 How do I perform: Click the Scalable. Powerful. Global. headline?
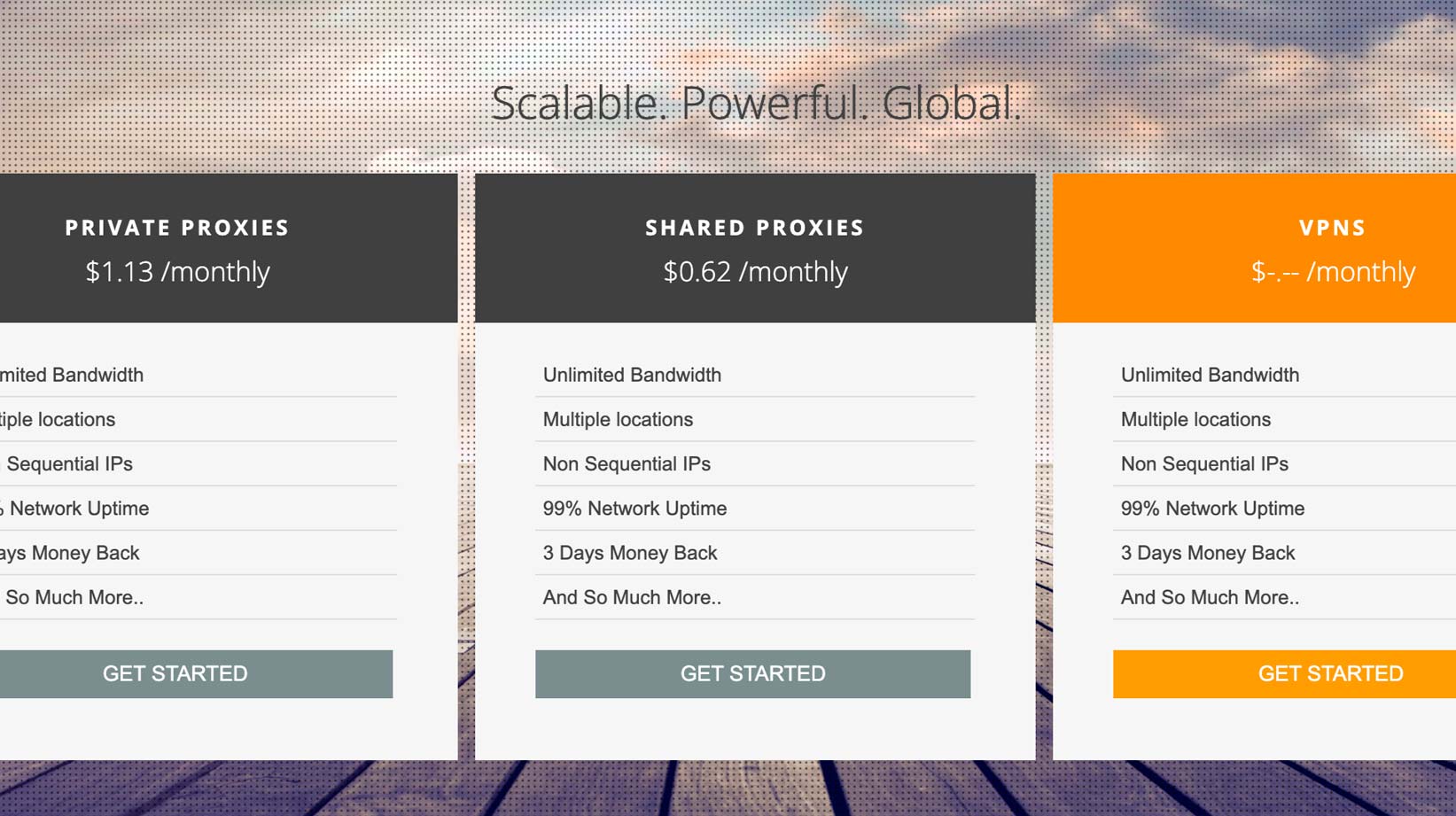756,104
